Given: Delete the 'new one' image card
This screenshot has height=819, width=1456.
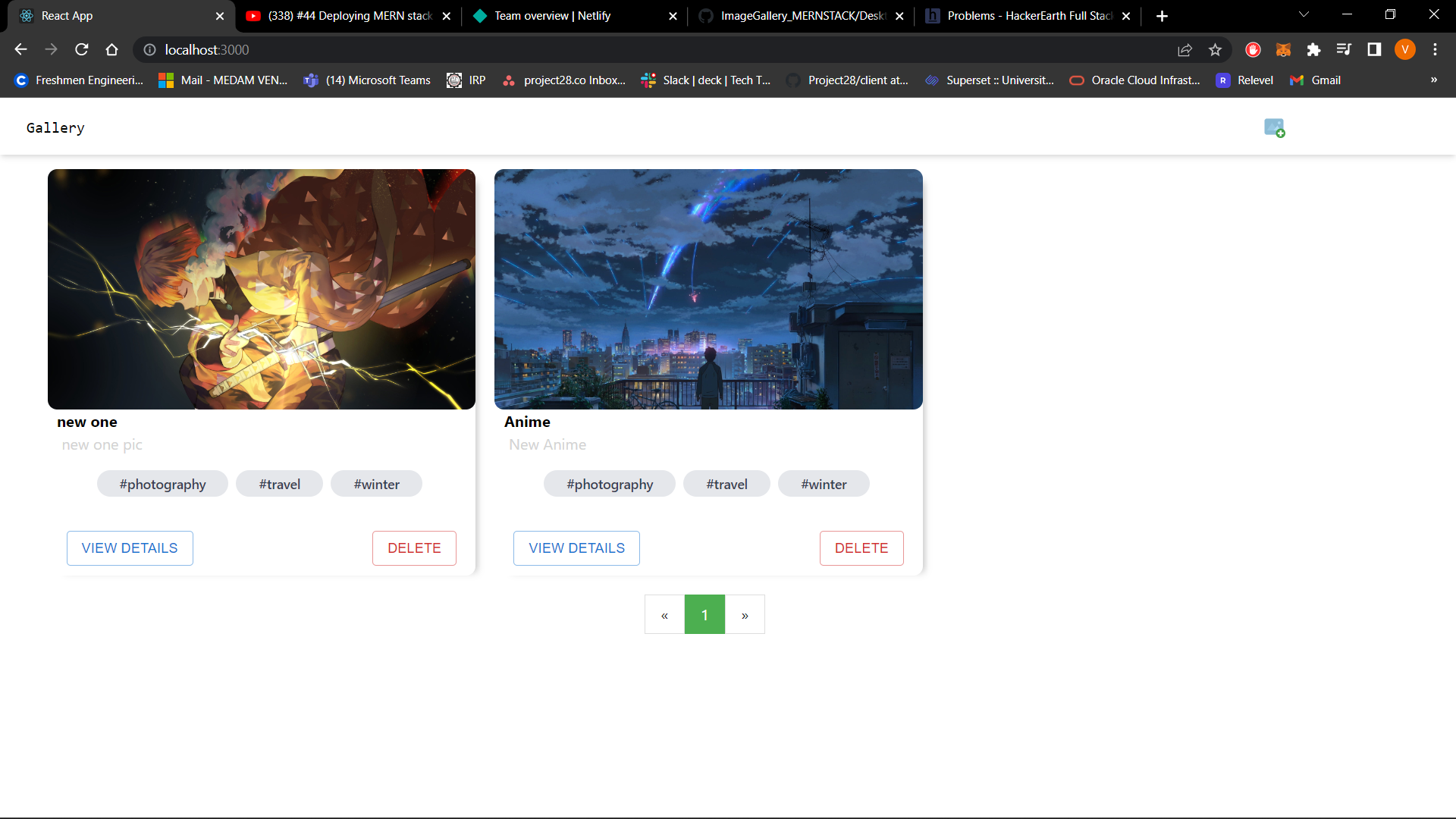Looking at the screenshot, I should coord(414,548).
